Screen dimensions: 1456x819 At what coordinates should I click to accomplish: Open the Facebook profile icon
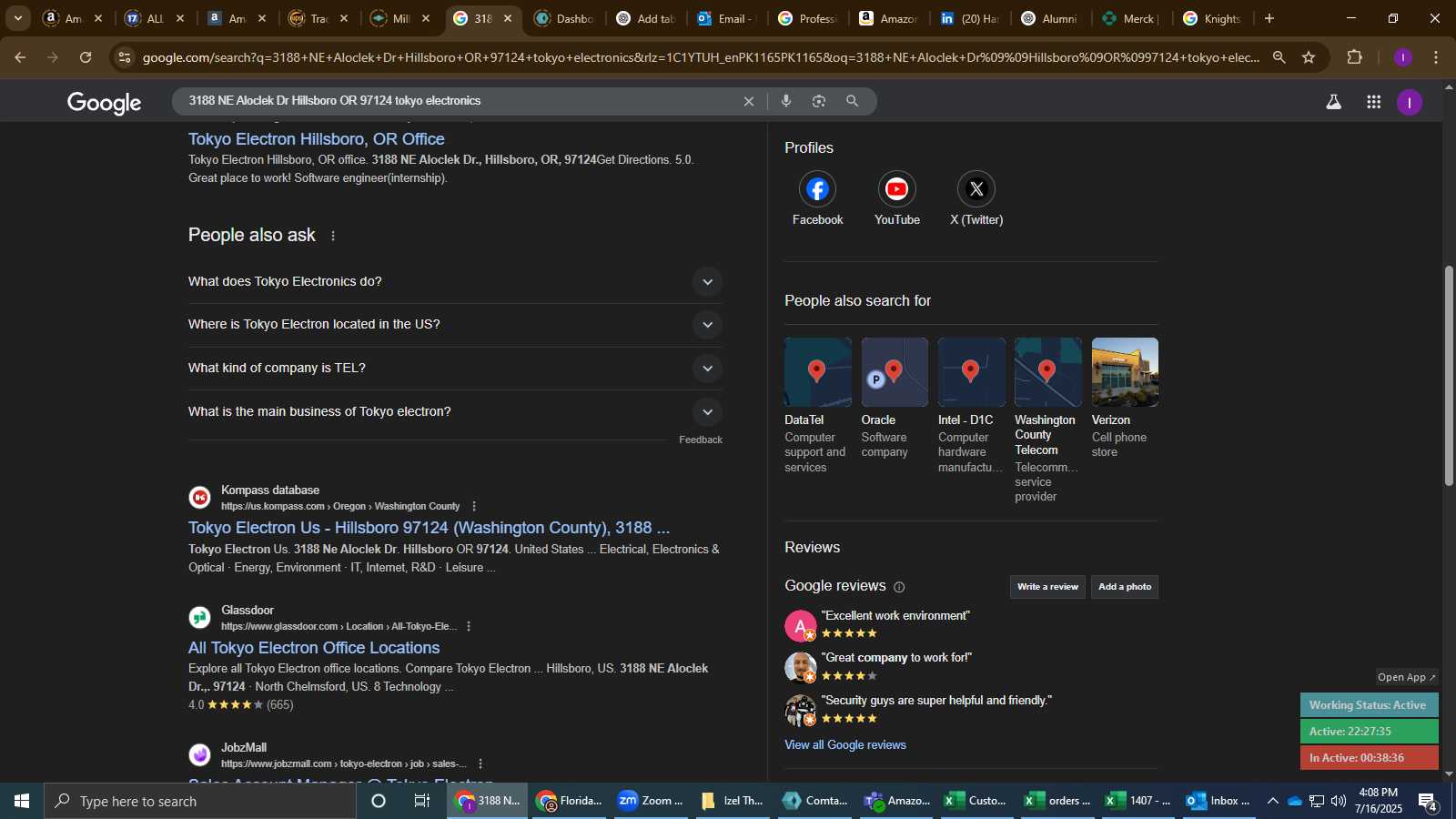(x=817, y=189)
